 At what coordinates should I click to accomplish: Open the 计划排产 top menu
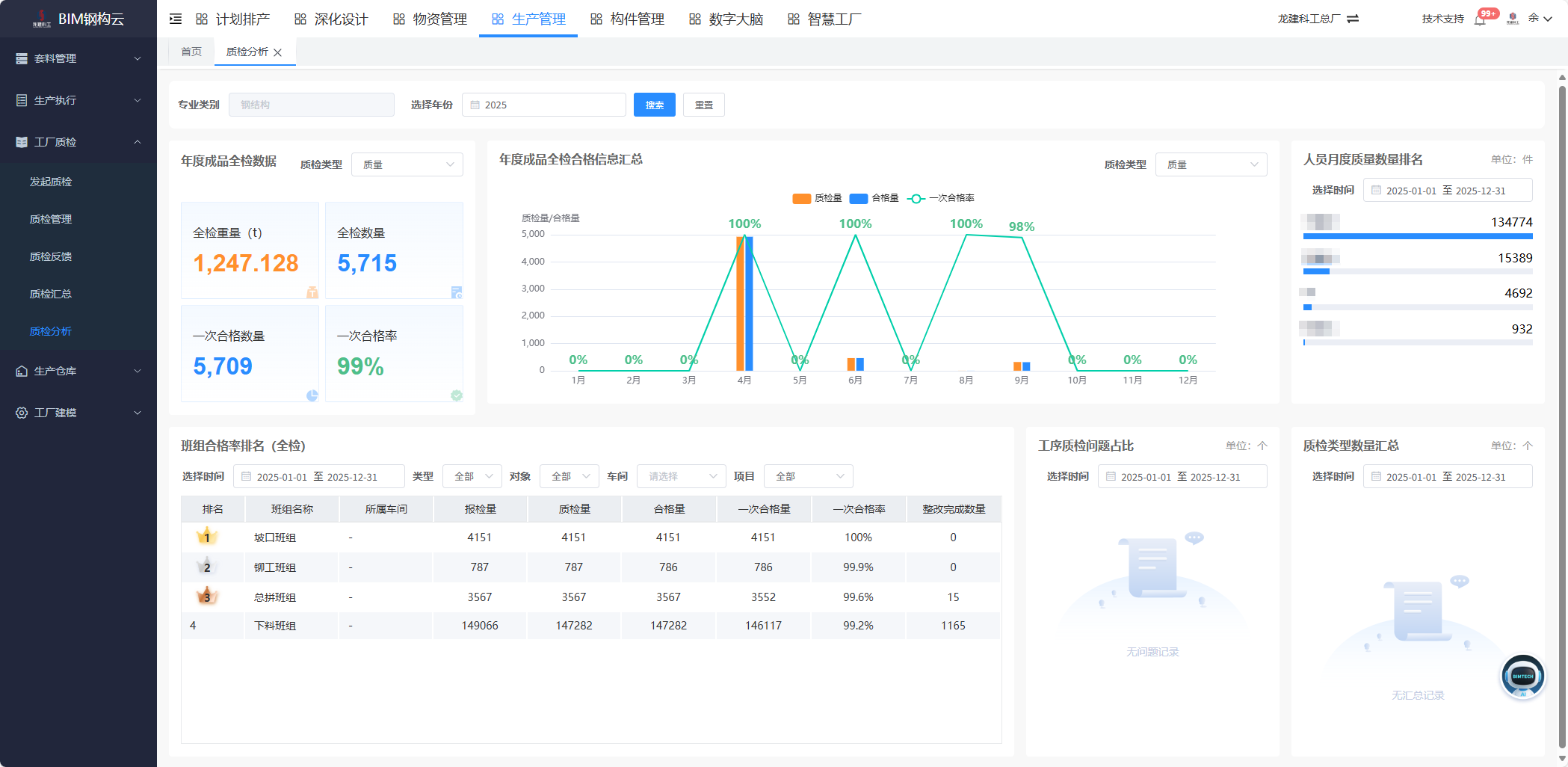232,19
